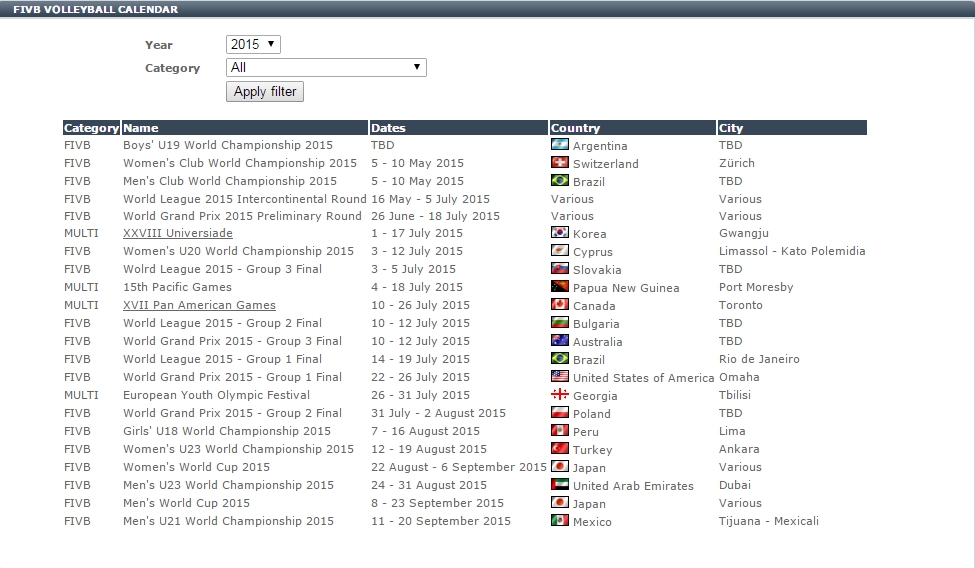975x568 pixels.
Task: Select Boys' U19 World Championship 2015 text
Action: tap(228, 145)
